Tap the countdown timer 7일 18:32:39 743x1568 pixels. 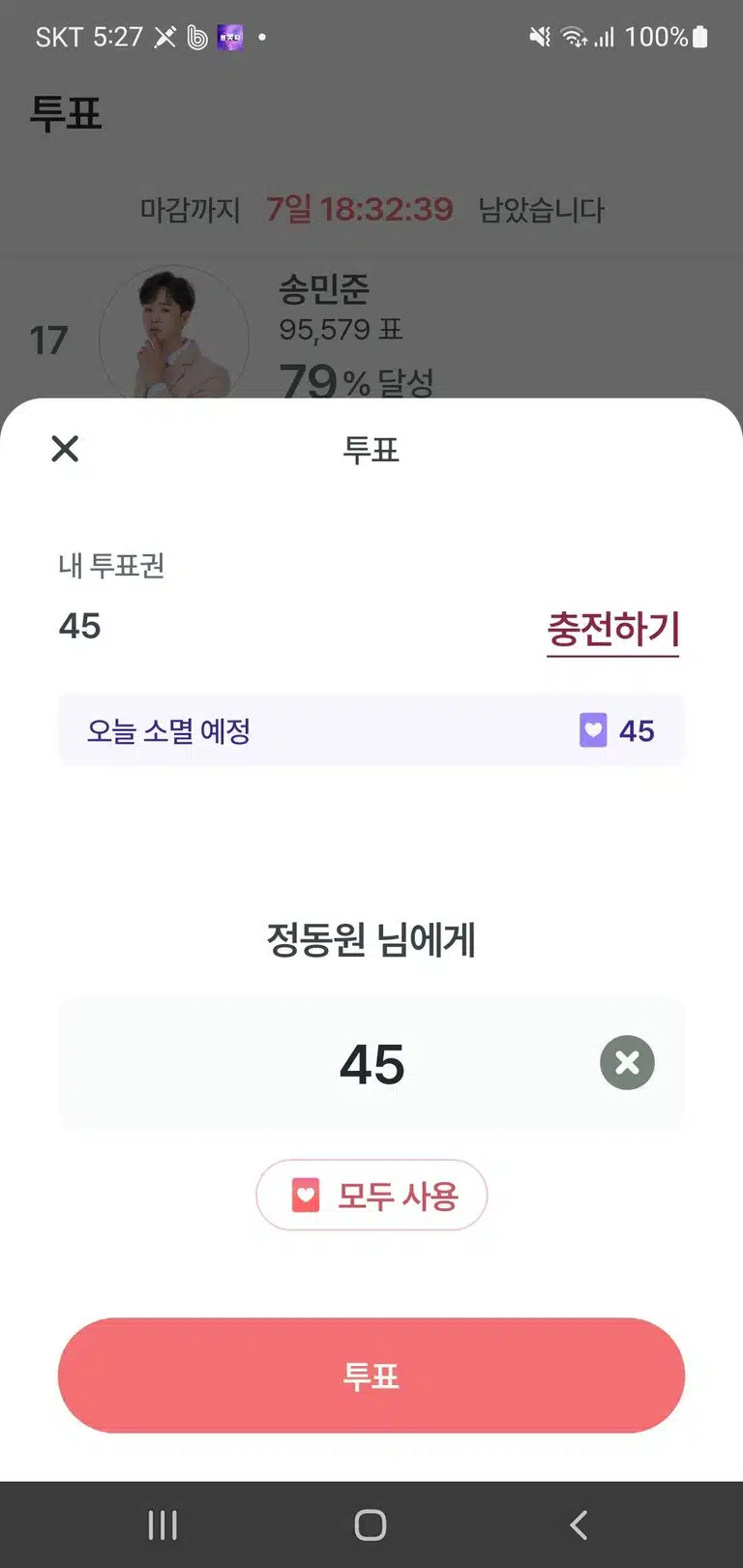pos(360,209)
